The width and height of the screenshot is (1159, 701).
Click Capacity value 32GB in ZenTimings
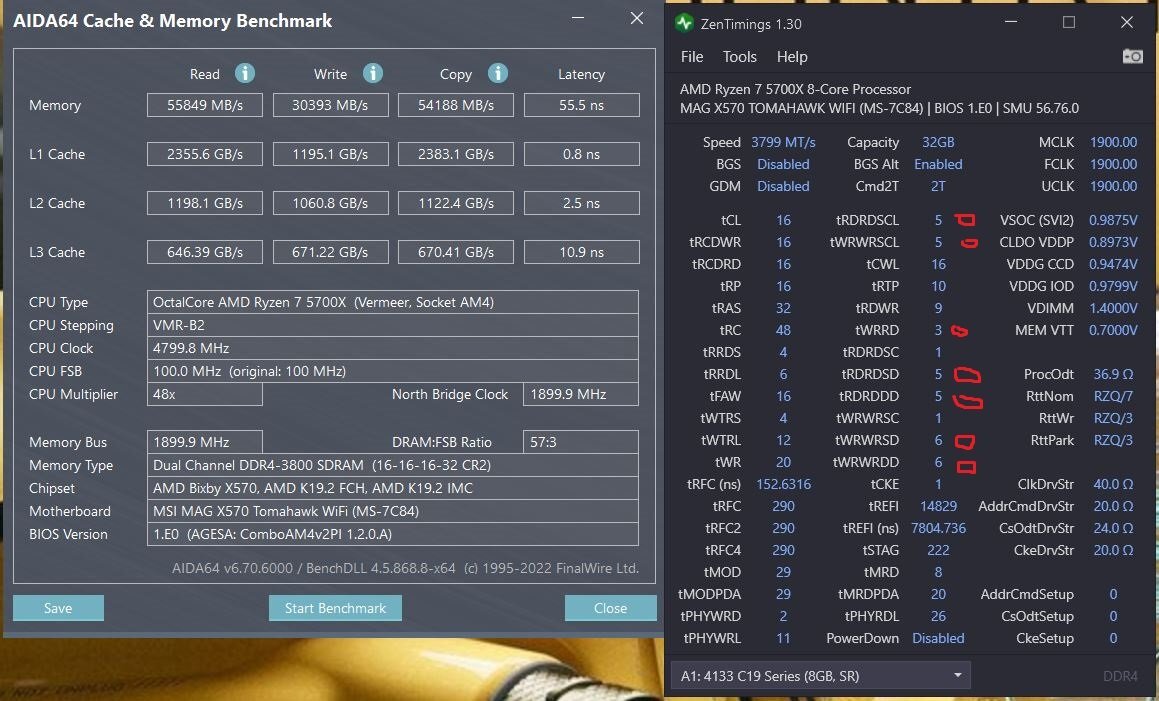pyautogui.click(x=938, y=142)
